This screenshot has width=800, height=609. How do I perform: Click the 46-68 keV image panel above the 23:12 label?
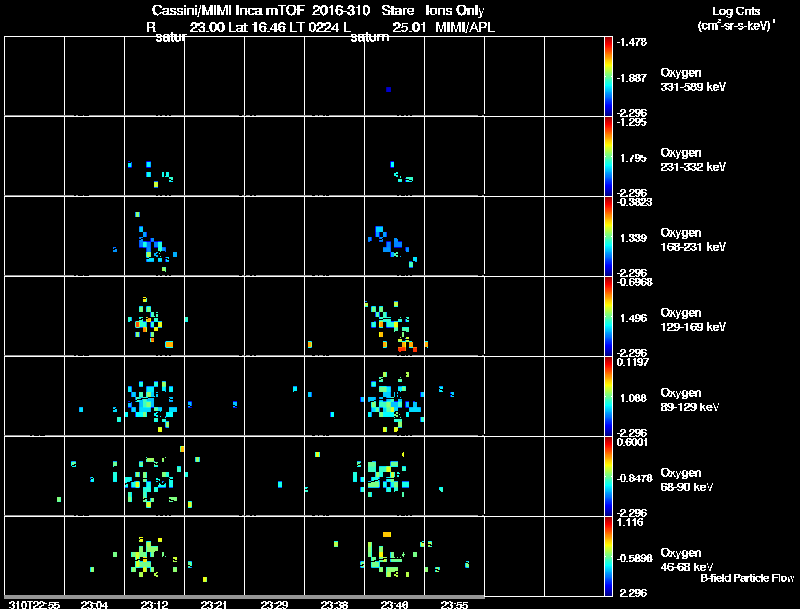[x=155, y=556]
